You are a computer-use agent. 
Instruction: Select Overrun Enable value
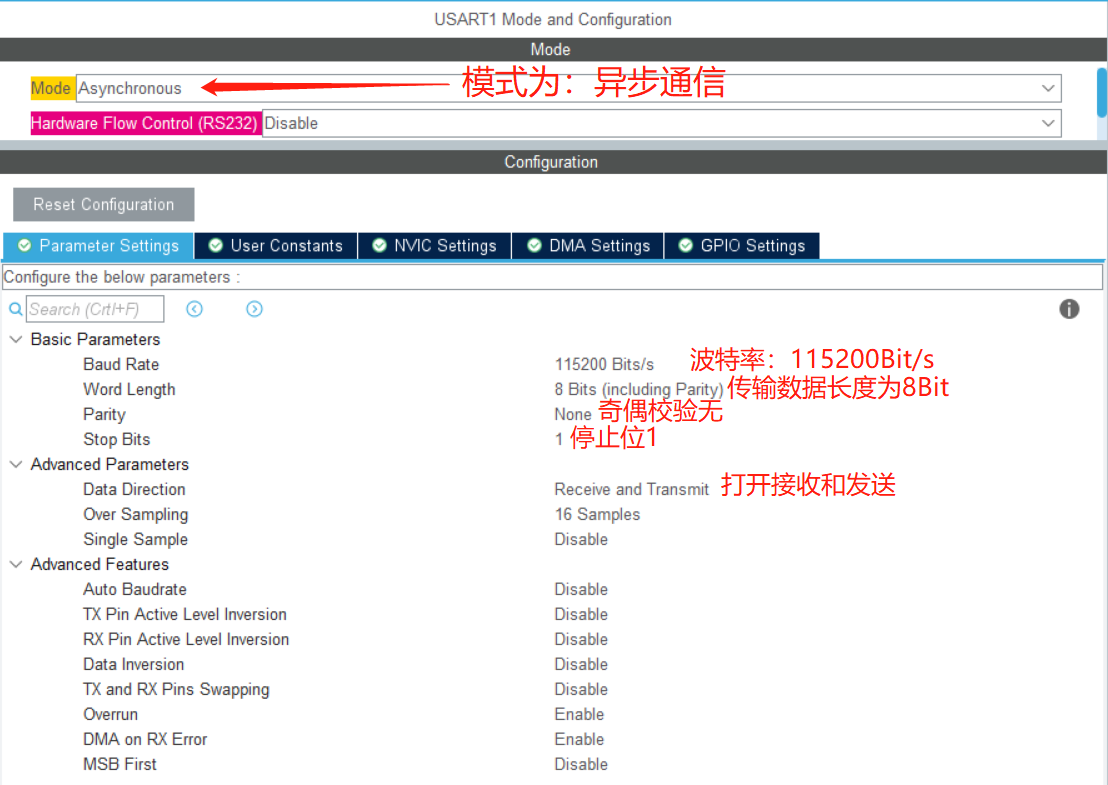[x=579, y=714]
